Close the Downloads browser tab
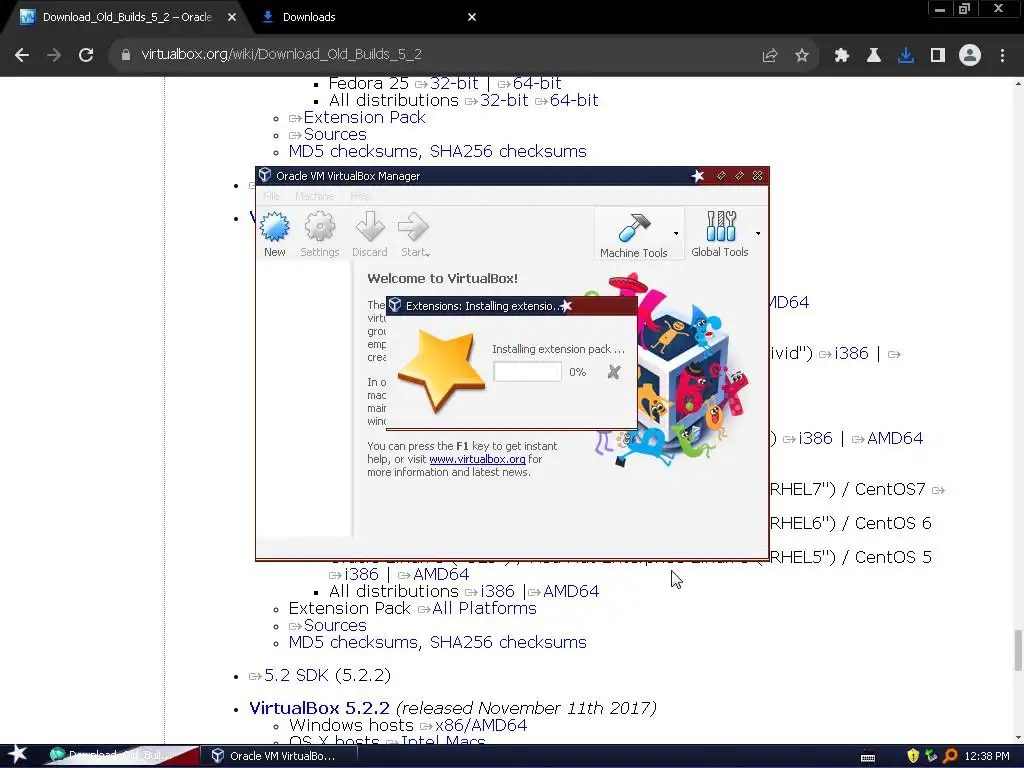 pyautogui.click(x=472, y=17)
